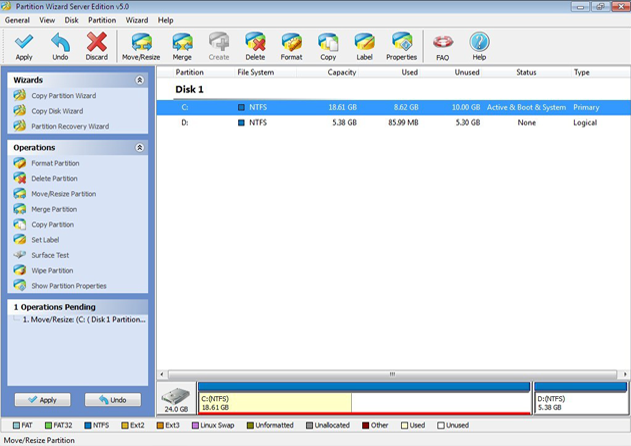
Task: Collapse the Operations panel section
Action: point(139,147)
